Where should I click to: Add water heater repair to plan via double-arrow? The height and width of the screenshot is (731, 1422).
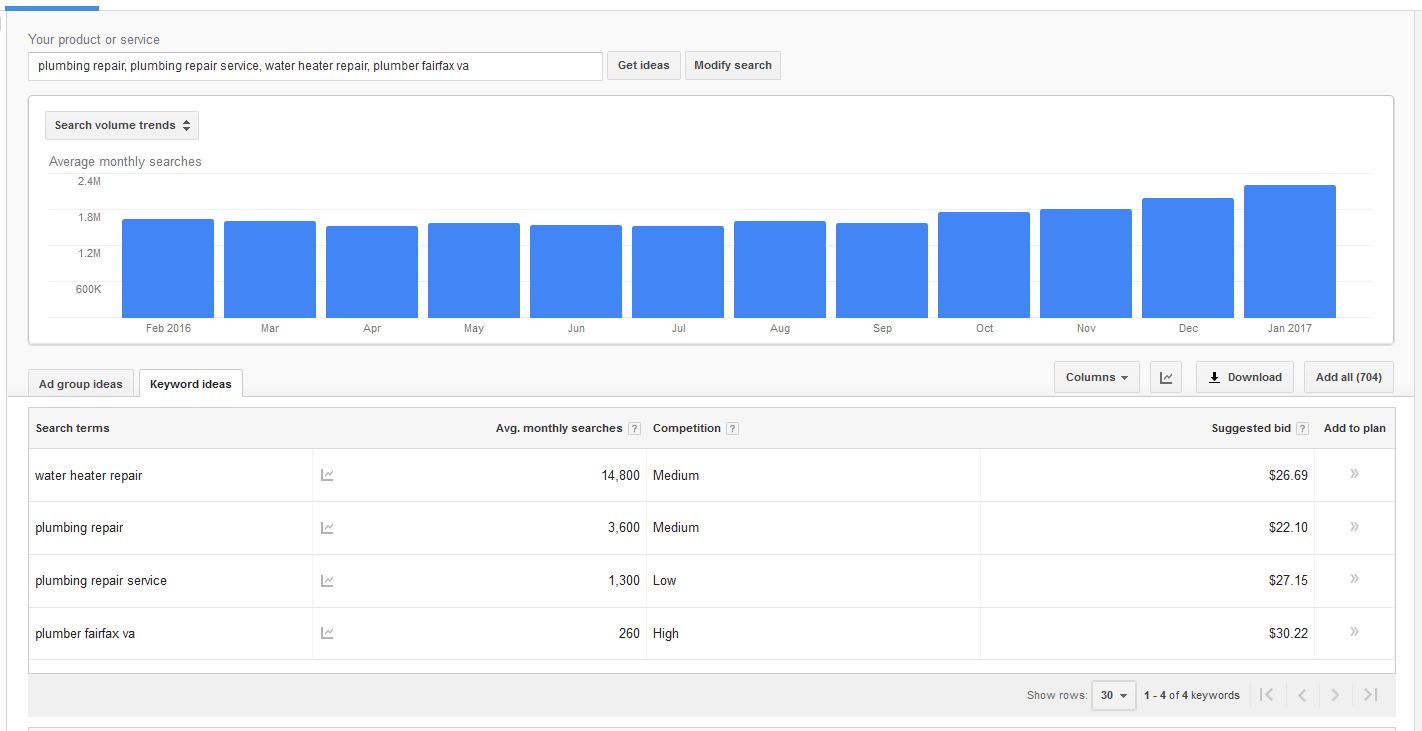click(1353, 474)
